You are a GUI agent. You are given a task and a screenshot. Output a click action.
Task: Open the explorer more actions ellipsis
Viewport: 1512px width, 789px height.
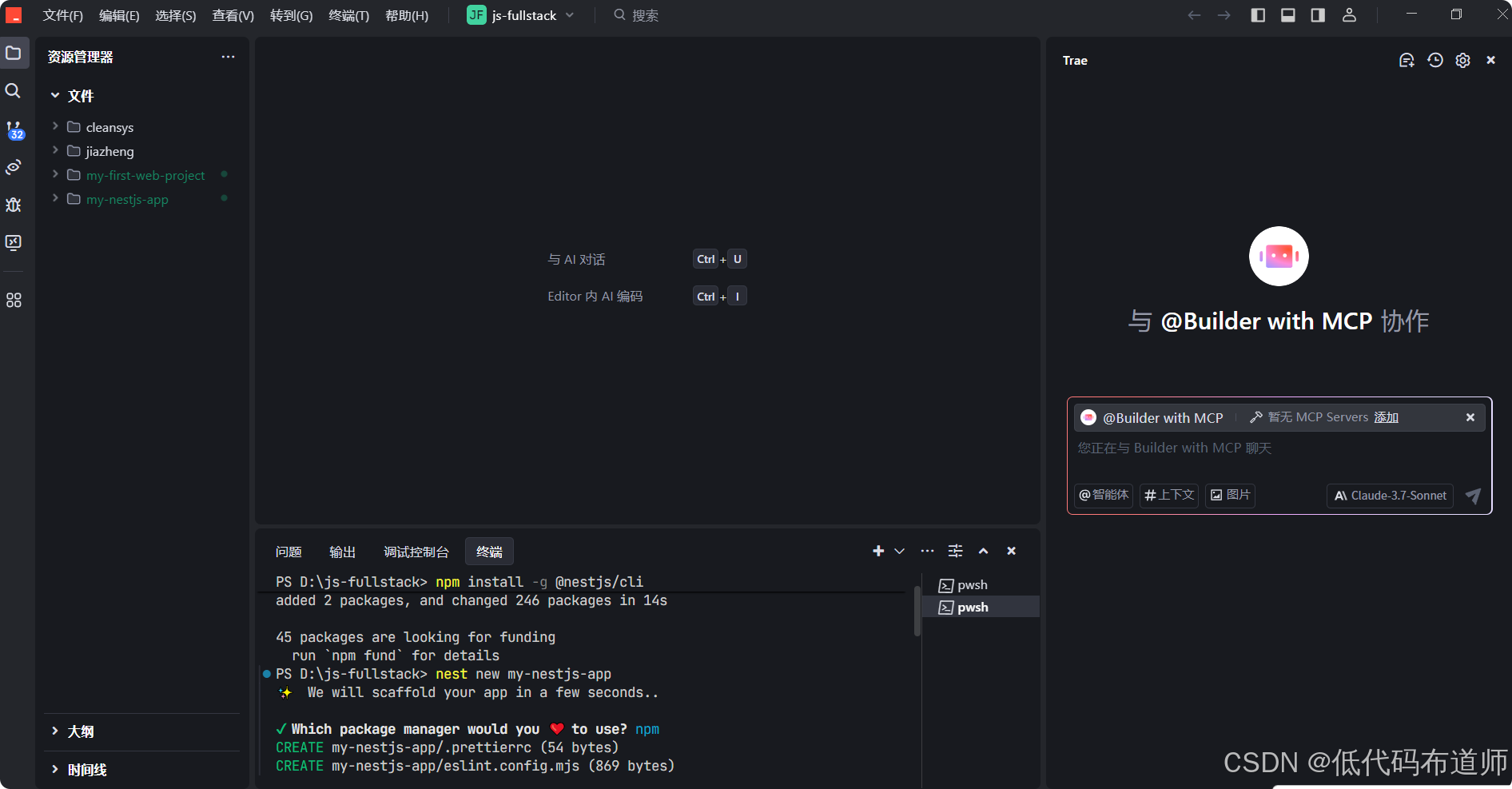click(229, 57)
